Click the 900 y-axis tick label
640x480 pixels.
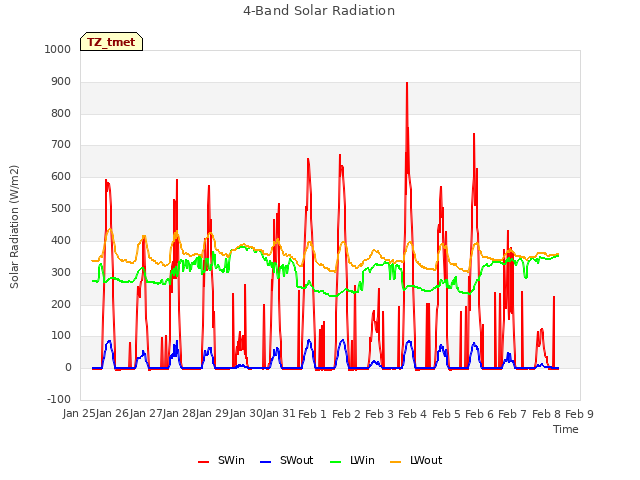tap(61, 81)
